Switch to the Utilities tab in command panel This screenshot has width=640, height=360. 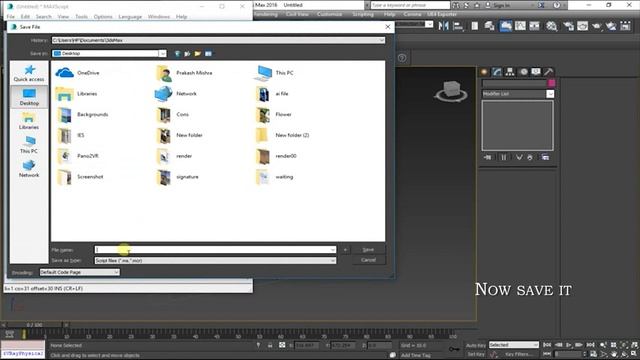[549, 72]
